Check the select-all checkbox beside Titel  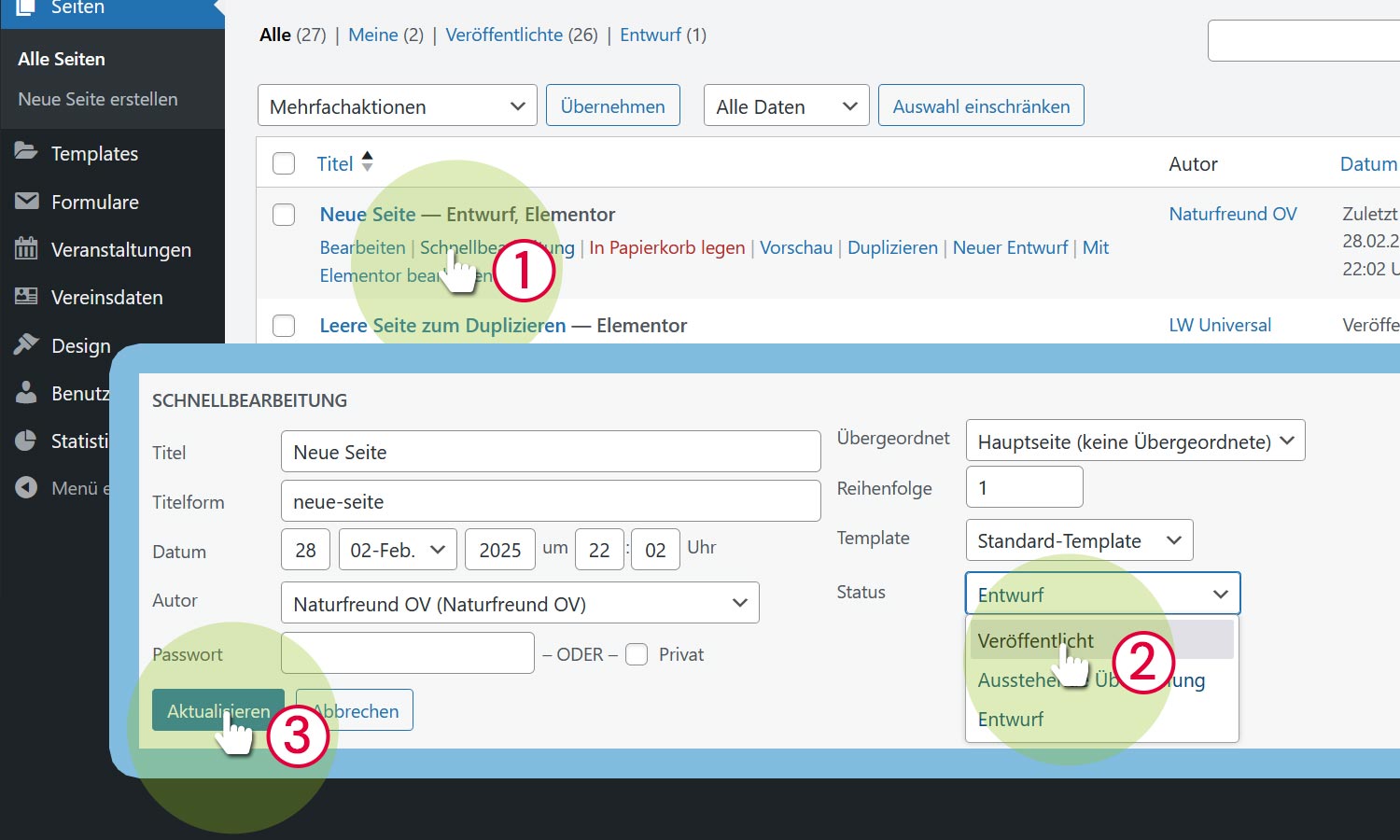click(284, 164)
